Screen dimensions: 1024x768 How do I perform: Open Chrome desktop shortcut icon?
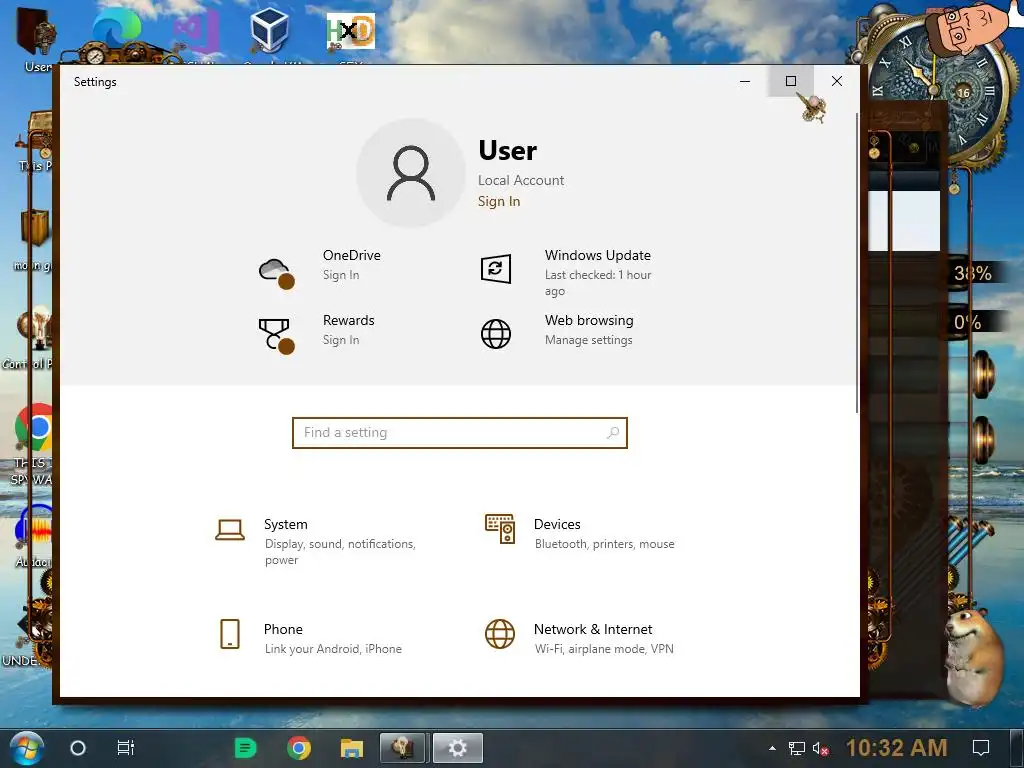tap(34, 427)
